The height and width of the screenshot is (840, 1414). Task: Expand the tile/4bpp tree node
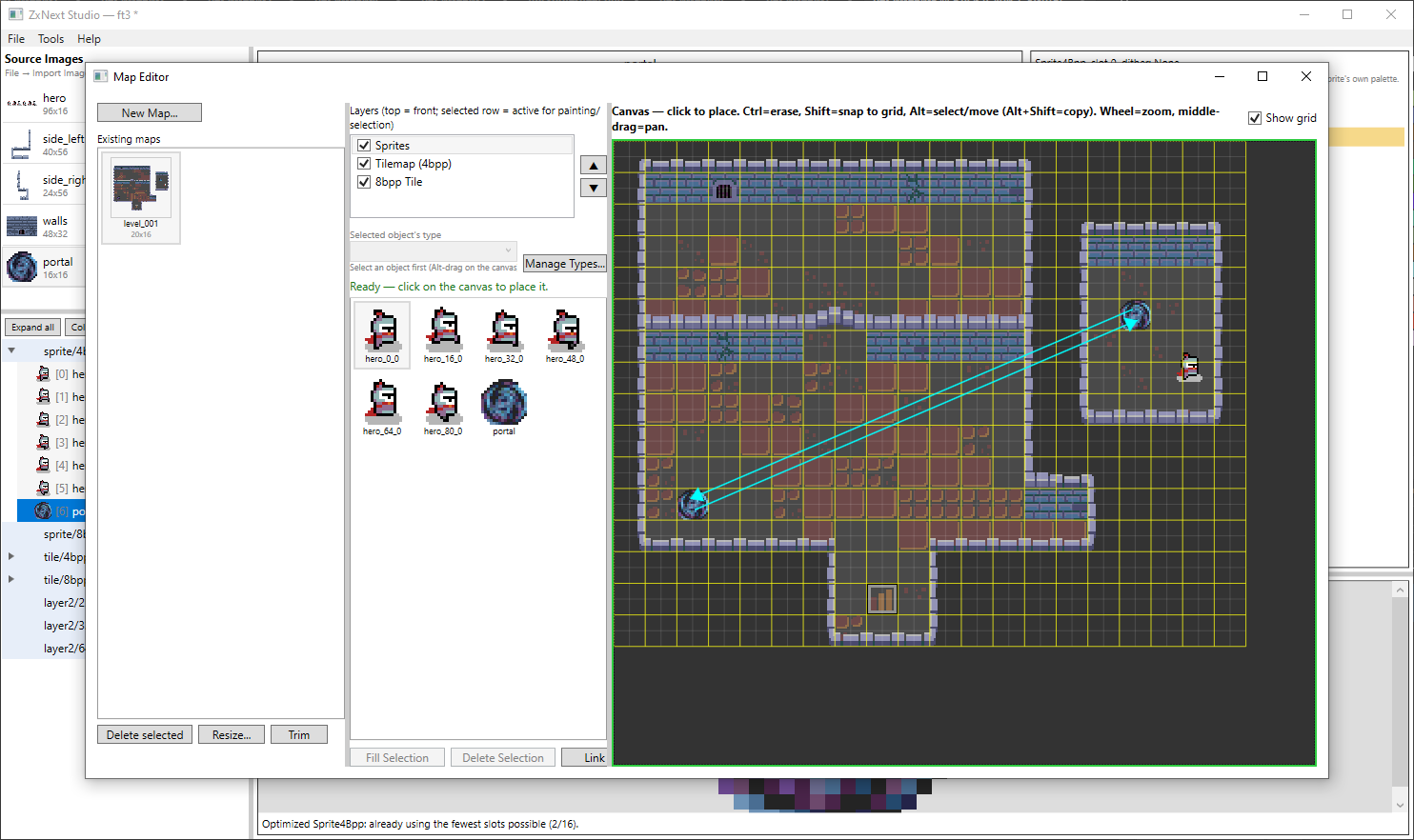click(x=11, y=557)
